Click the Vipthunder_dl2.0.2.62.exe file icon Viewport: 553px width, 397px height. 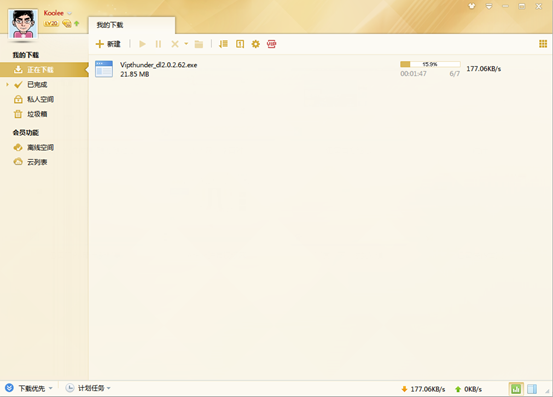click(104, 69)
